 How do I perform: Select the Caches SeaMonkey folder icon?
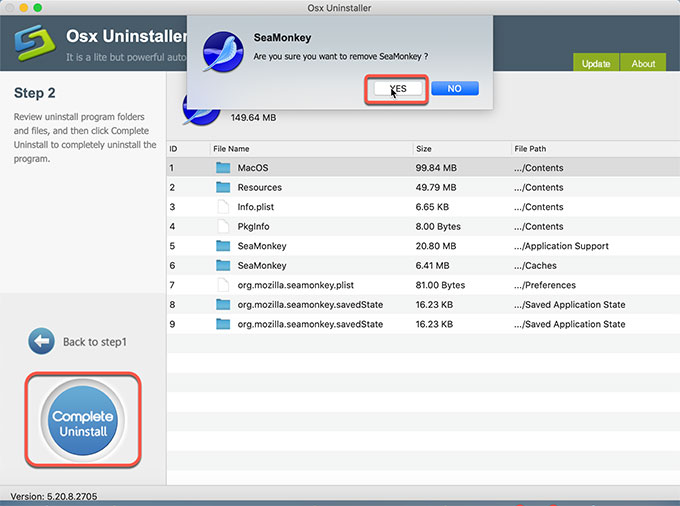click(223, 266)
